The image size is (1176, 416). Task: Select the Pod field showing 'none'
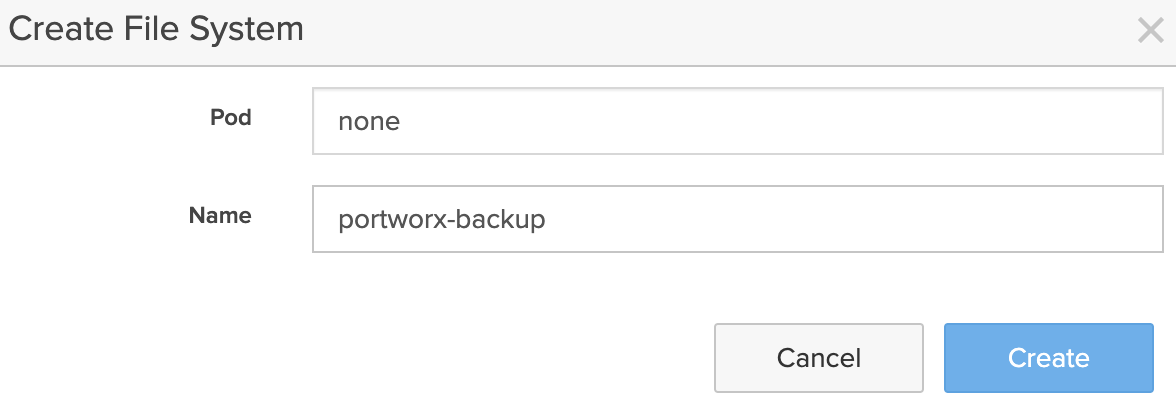[737, 122]
